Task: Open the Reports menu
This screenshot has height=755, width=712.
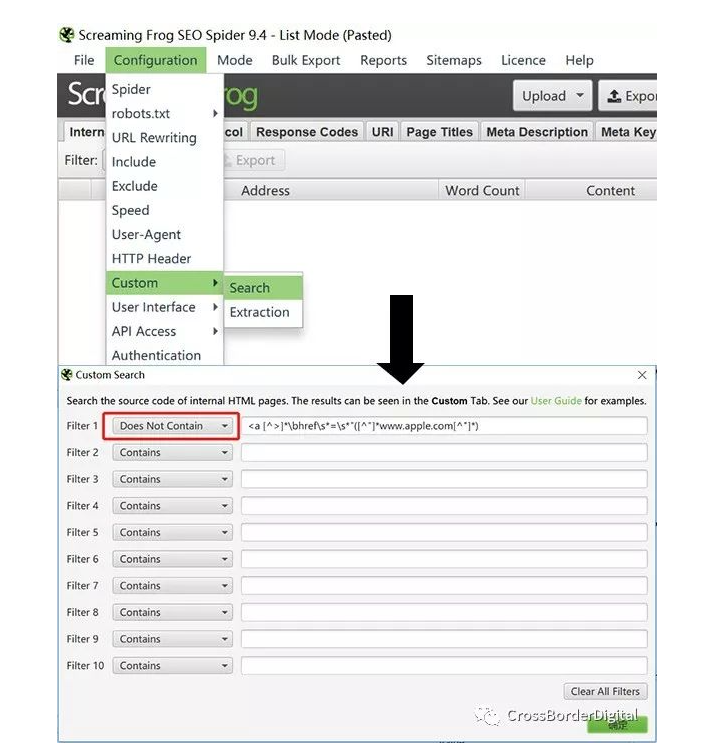Action: (383, 60)
